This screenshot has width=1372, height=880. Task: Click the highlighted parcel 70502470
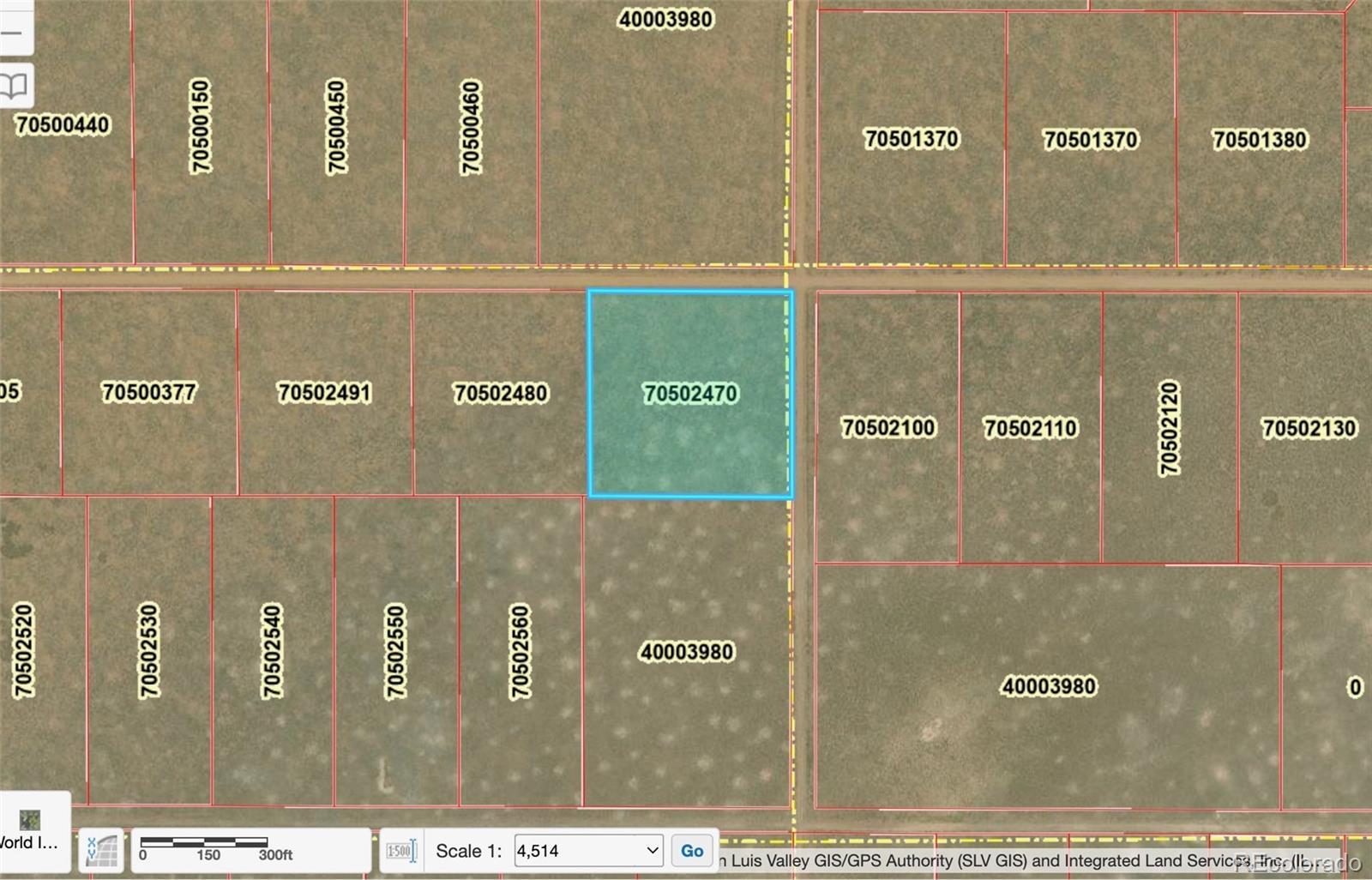[690, 394]
